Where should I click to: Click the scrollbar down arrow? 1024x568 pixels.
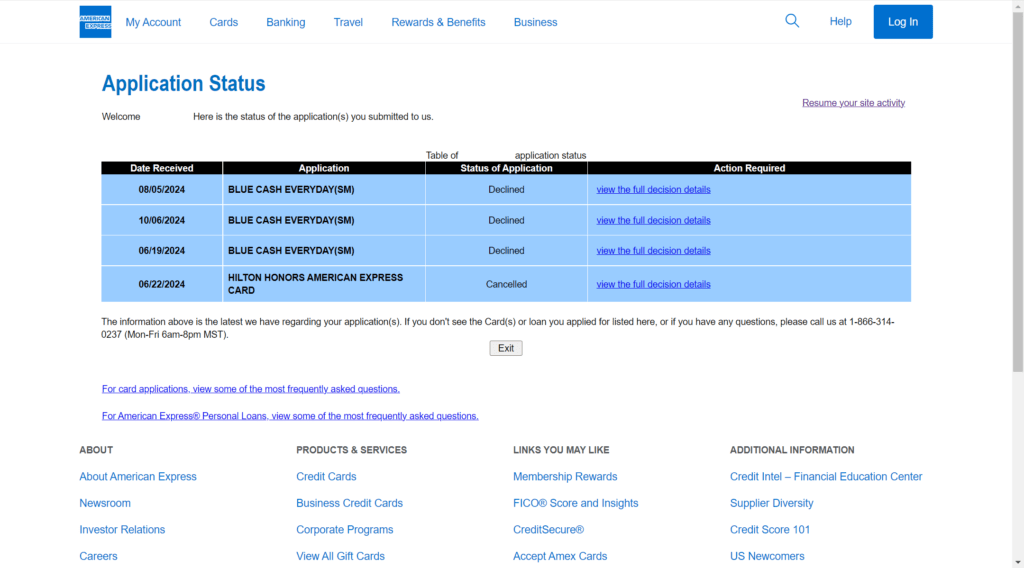(x=1018, y=562)
